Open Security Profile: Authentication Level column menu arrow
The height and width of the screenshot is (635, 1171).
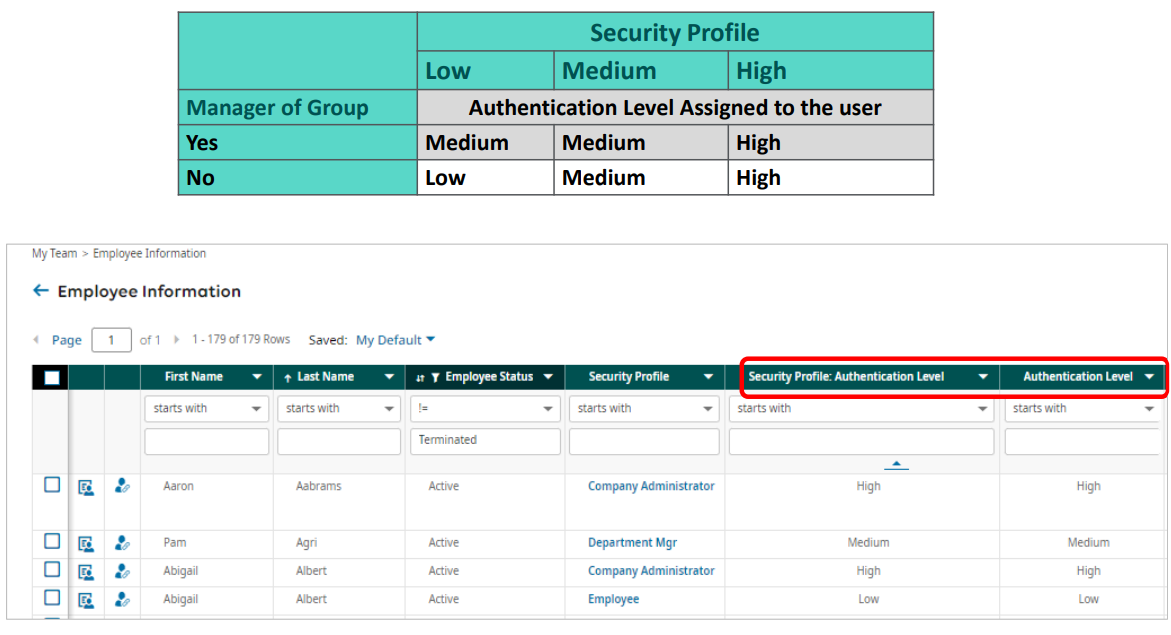(984, 377)
